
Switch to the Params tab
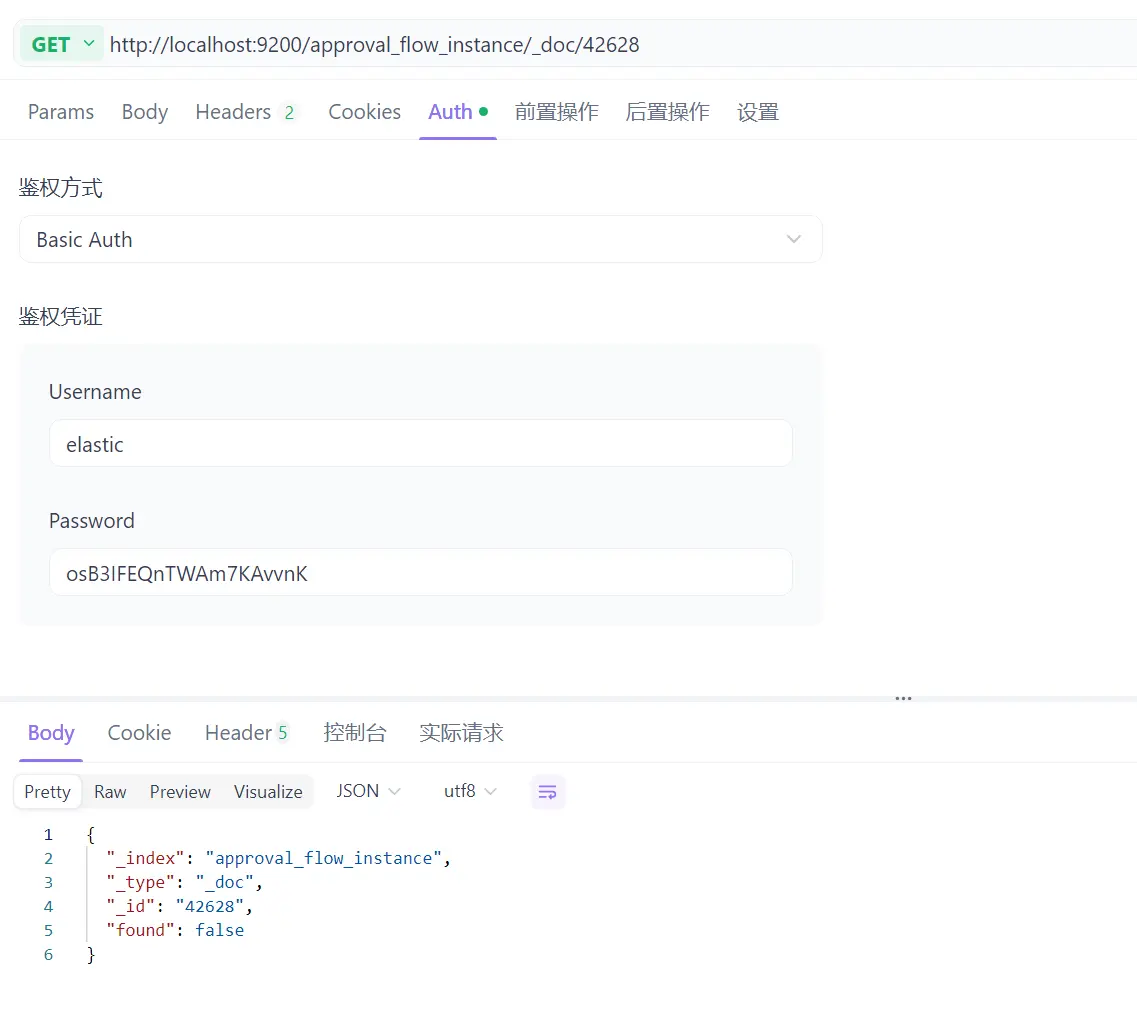60,111
